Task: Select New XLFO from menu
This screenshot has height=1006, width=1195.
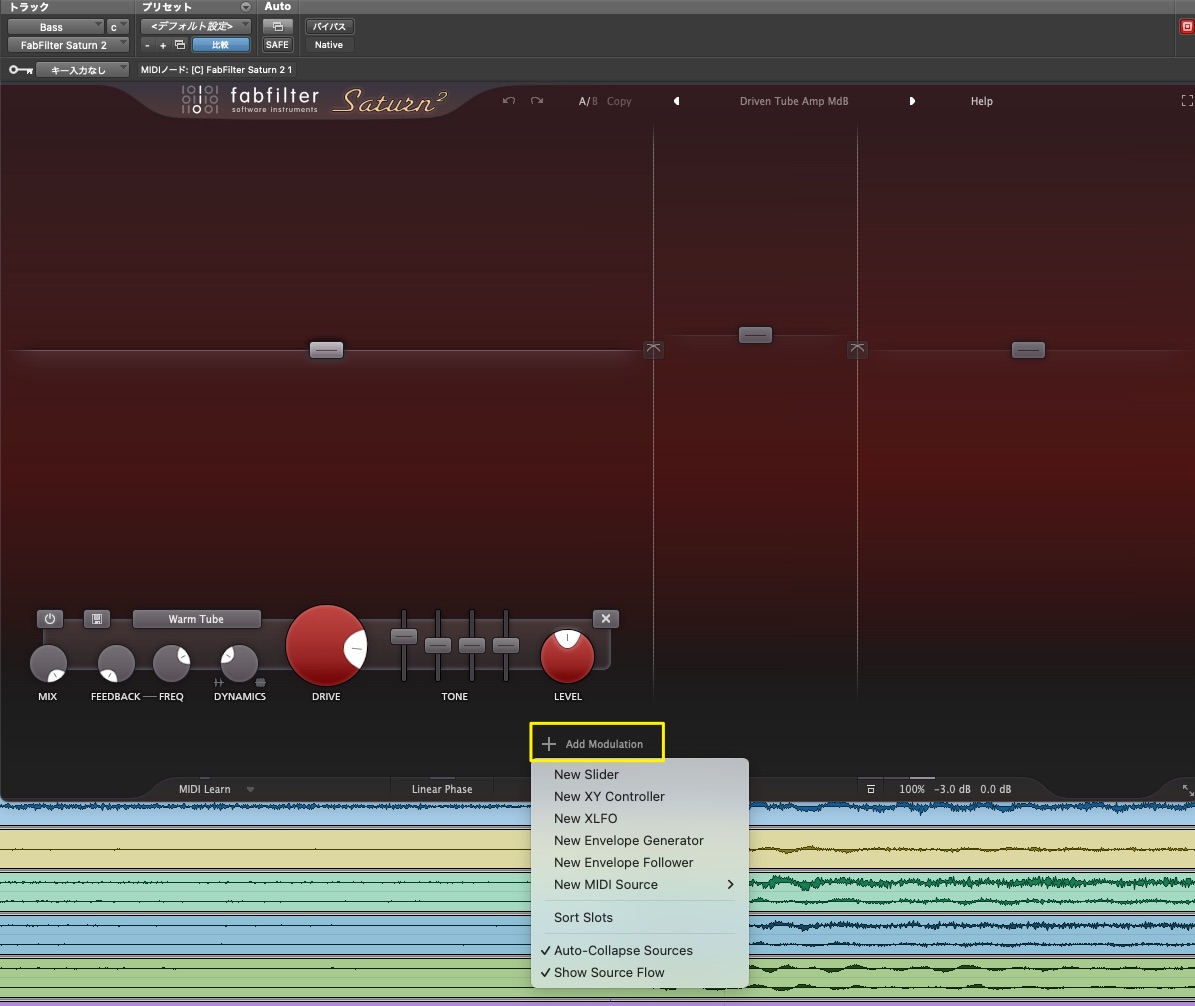Action: point(585,818)
